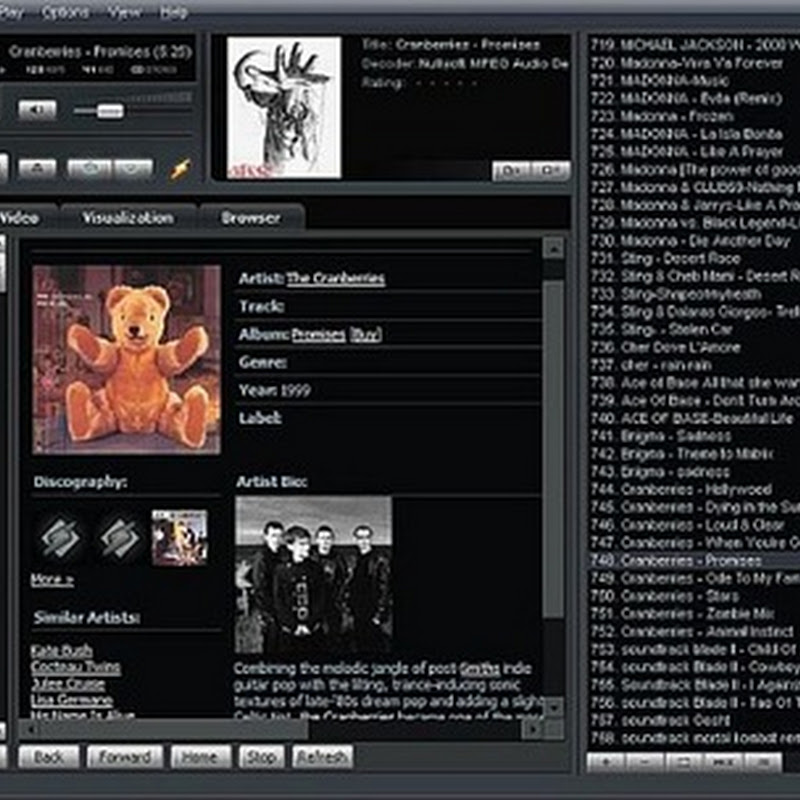Click horizontal scrollbar left arrow
The image size is (800, 800).
pos(29,730)
